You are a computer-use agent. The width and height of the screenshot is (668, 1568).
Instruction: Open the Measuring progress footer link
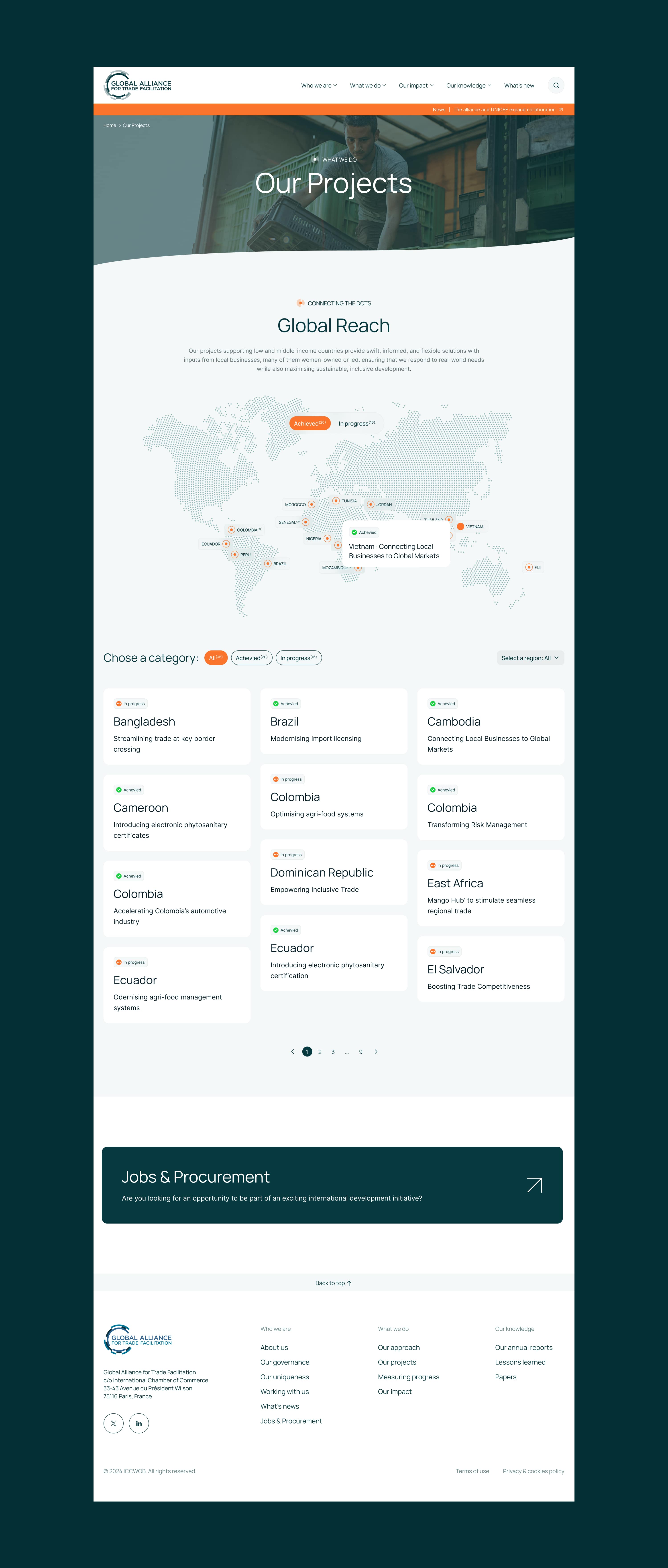point(408,1377)
